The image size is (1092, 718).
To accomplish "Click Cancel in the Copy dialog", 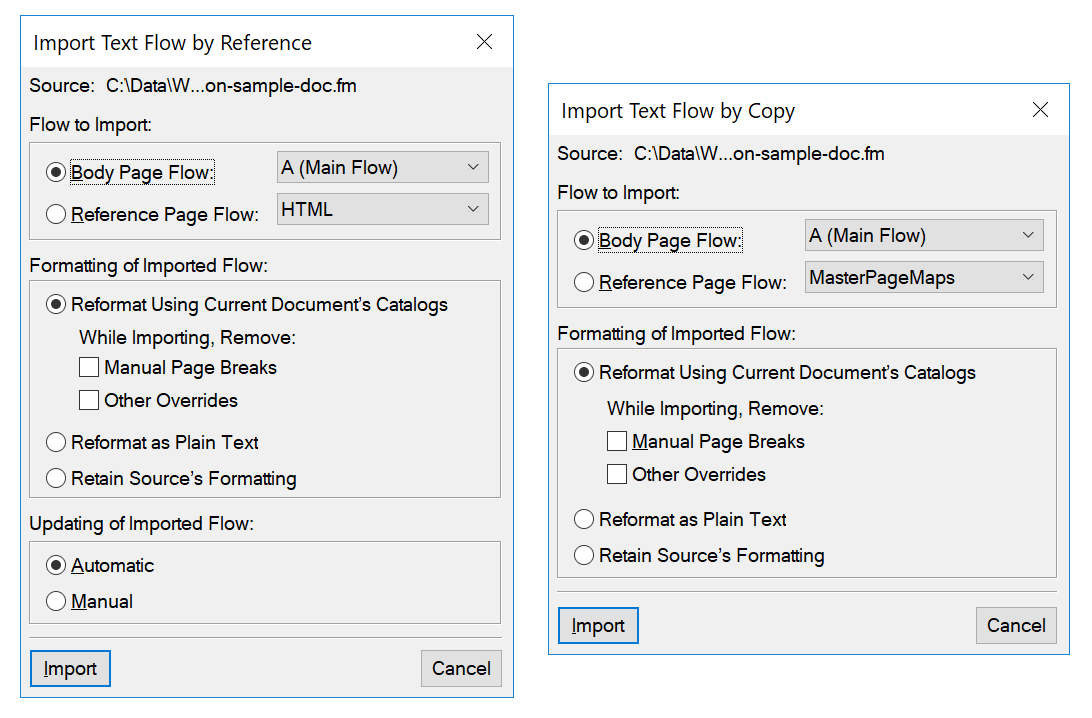I will pos(1016,625).
